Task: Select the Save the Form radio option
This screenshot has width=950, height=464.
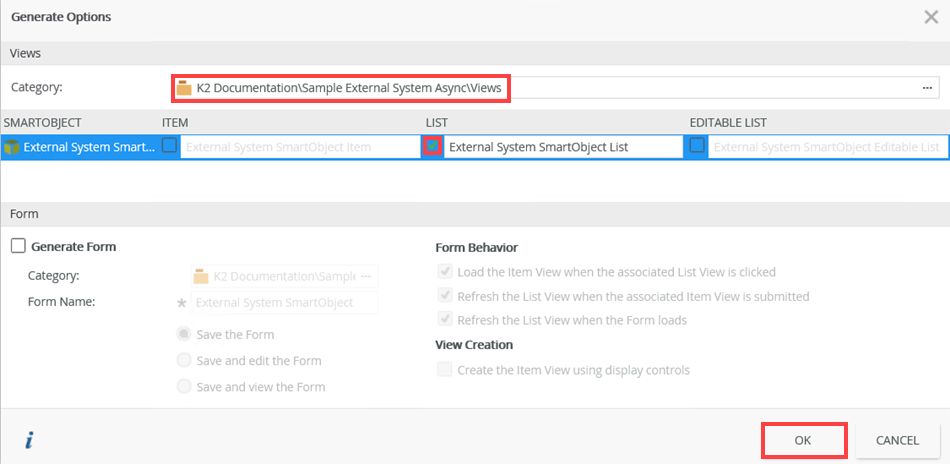Action: (184, 334)
